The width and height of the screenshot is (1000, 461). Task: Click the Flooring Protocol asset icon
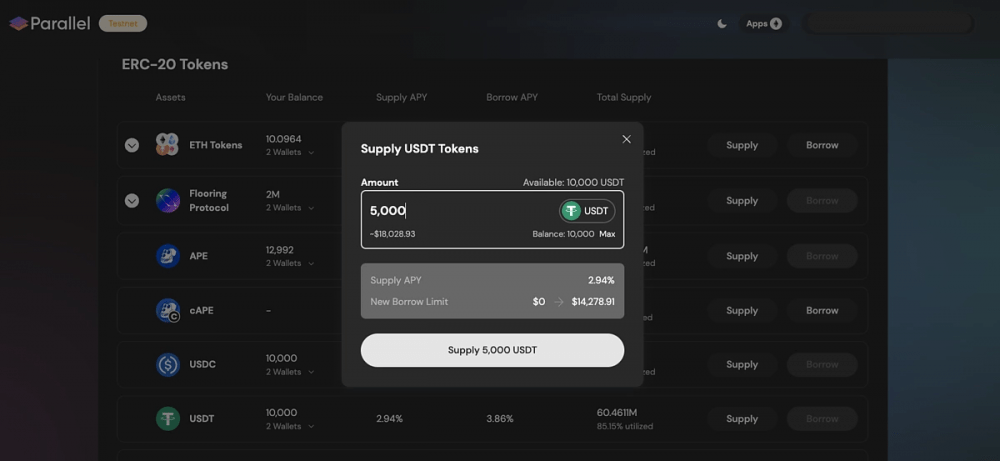[x=168, y=200]
